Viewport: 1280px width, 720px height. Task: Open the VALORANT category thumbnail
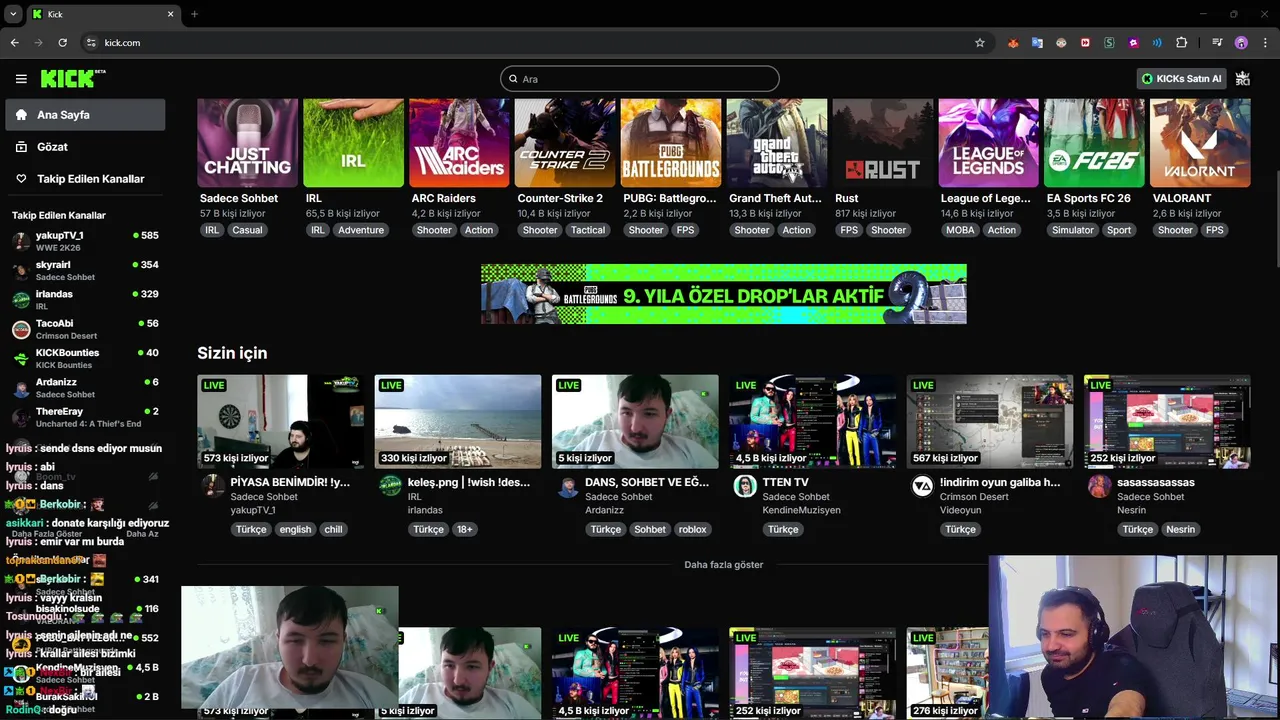[1200, 143]
